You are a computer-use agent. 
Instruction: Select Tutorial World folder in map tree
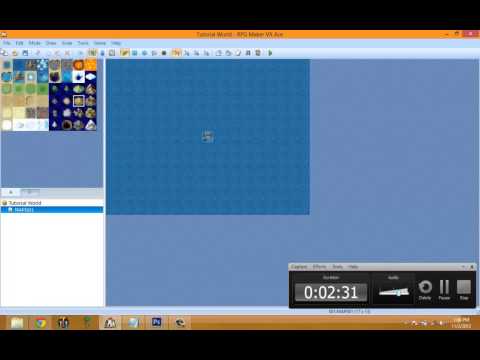pyautogui.click(x=25, y=203)
